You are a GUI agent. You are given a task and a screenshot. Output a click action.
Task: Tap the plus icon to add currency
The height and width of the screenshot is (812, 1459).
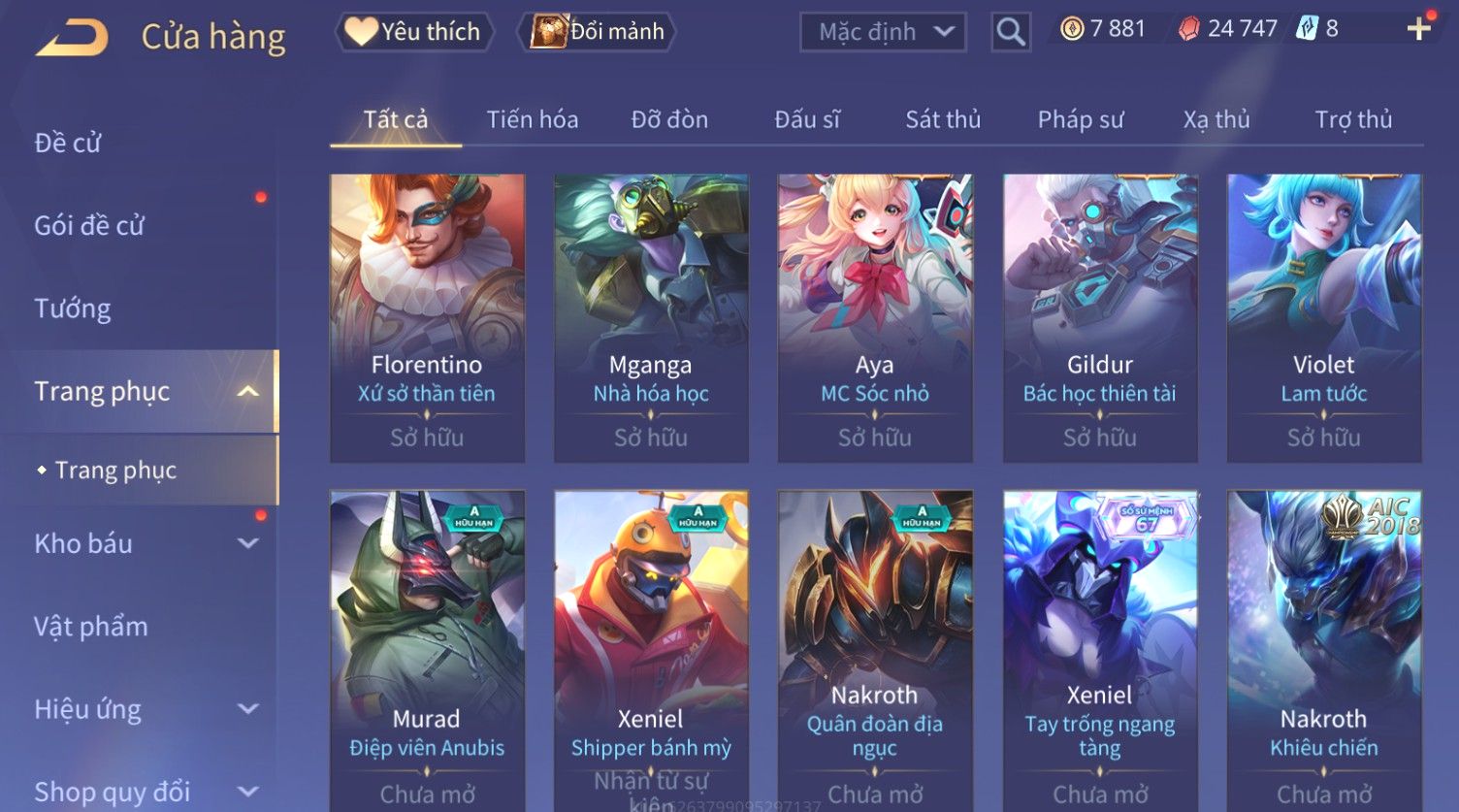1419,29
